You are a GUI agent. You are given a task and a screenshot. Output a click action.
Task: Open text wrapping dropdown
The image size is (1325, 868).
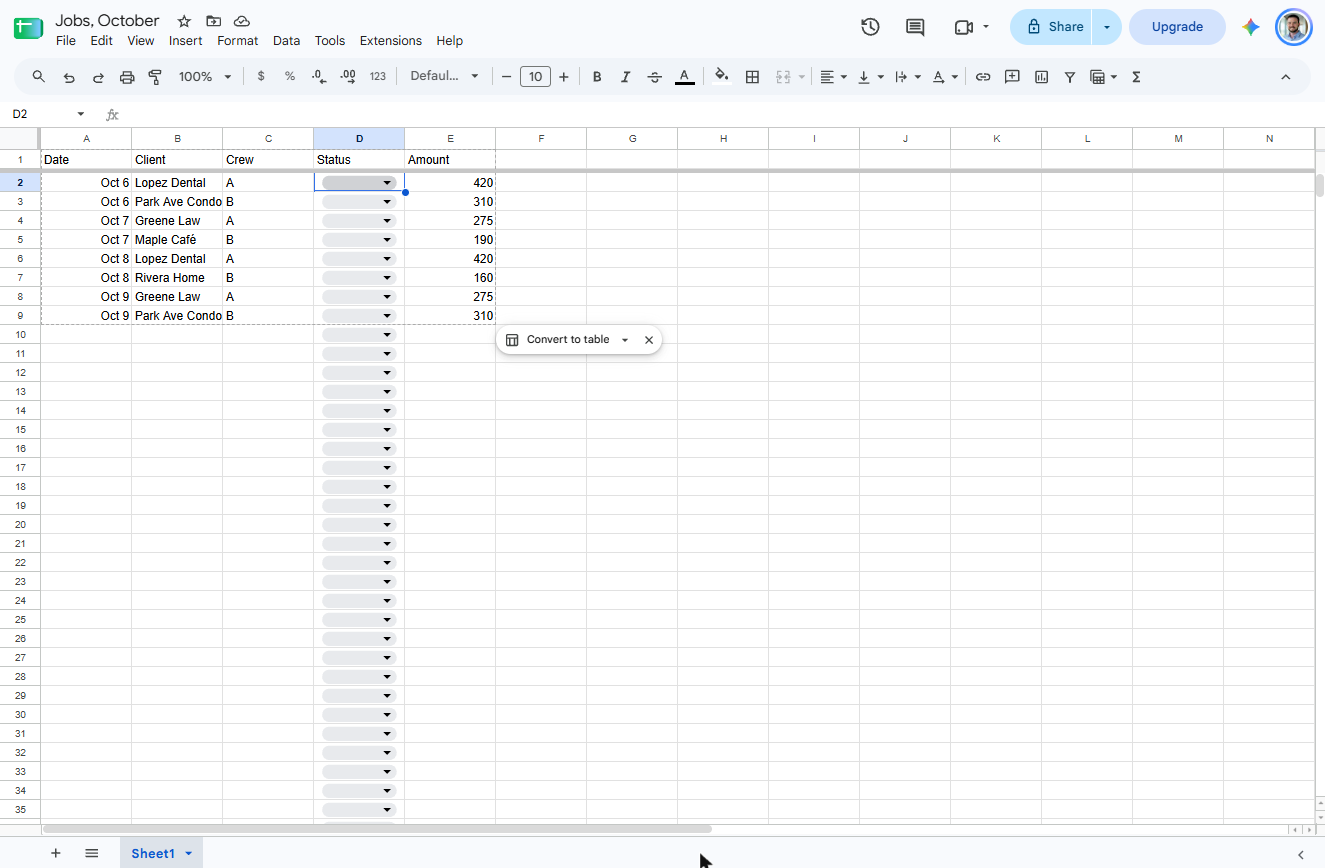pyautogui.click(x=907, y=77)
